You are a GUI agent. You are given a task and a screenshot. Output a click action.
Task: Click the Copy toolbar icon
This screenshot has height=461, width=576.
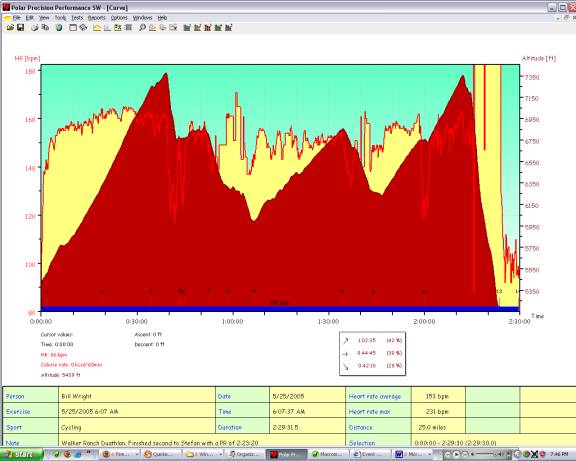pyautogui.click(x=45, y=28)
